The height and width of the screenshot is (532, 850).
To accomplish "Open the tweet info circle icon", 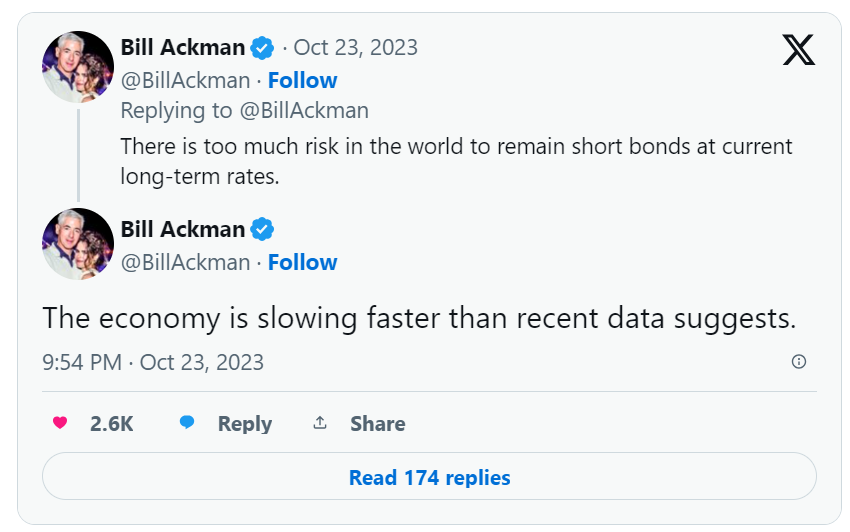I will [x=798, y=362].
